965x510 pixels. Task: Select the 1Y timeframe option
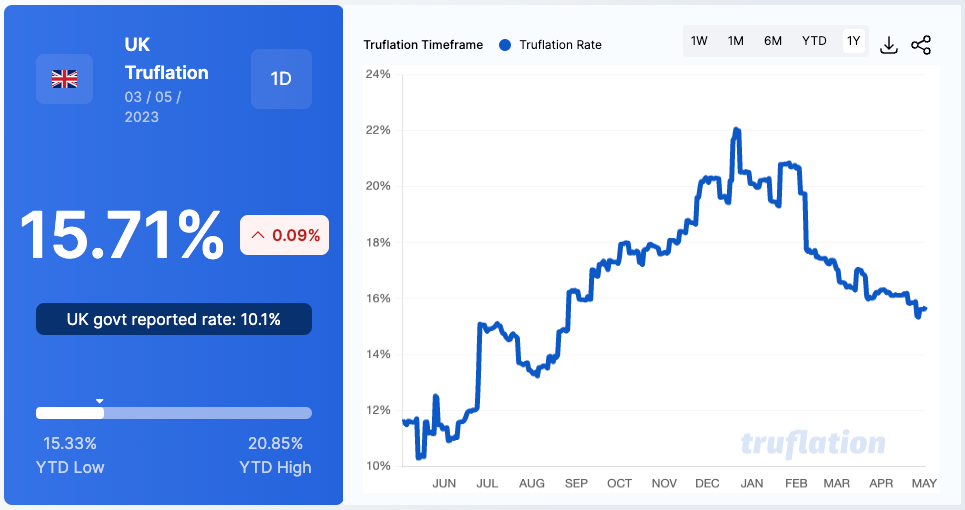point(853,41)
